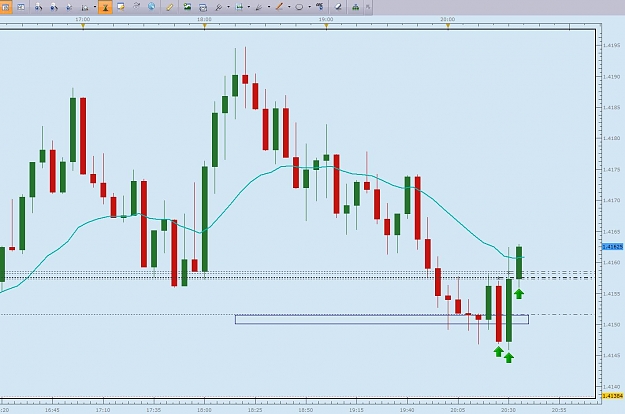Click the second chart window layout icon
The height and width of the screenshot is (414, 625).
(x=21, y=7)
